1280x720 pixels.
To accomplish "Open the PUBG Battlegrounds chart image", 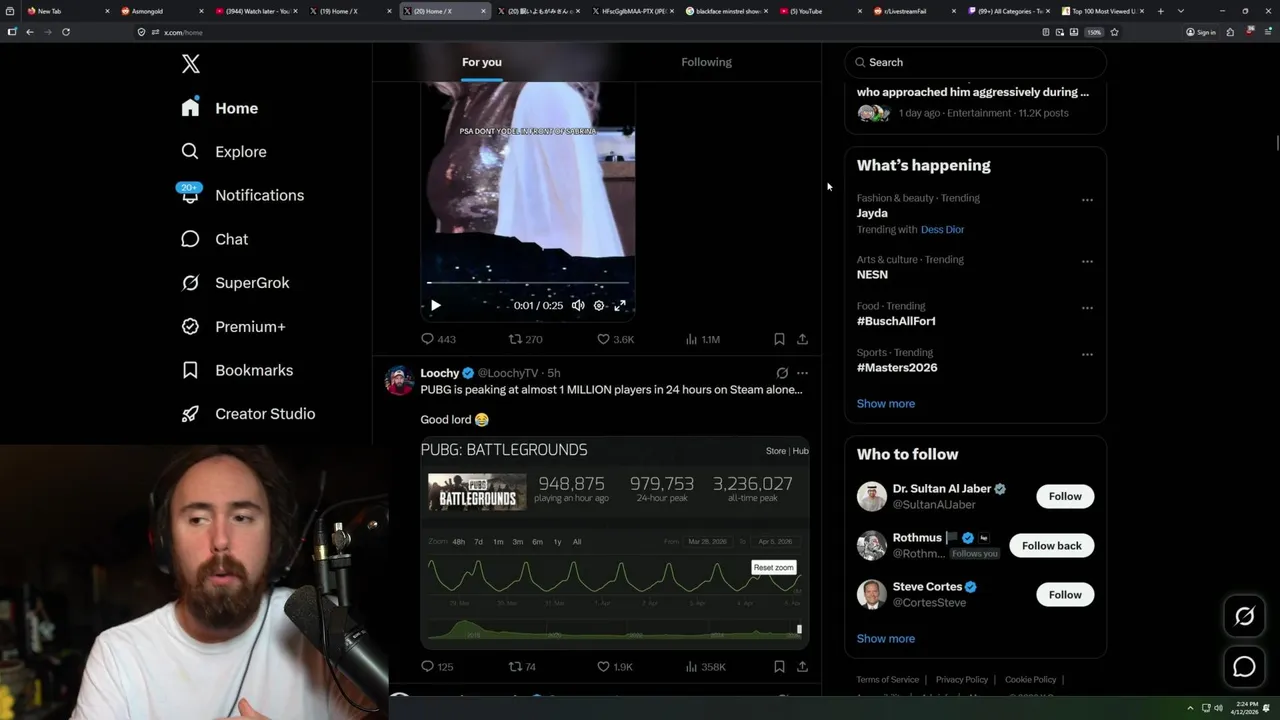I will tap(615, 543).
